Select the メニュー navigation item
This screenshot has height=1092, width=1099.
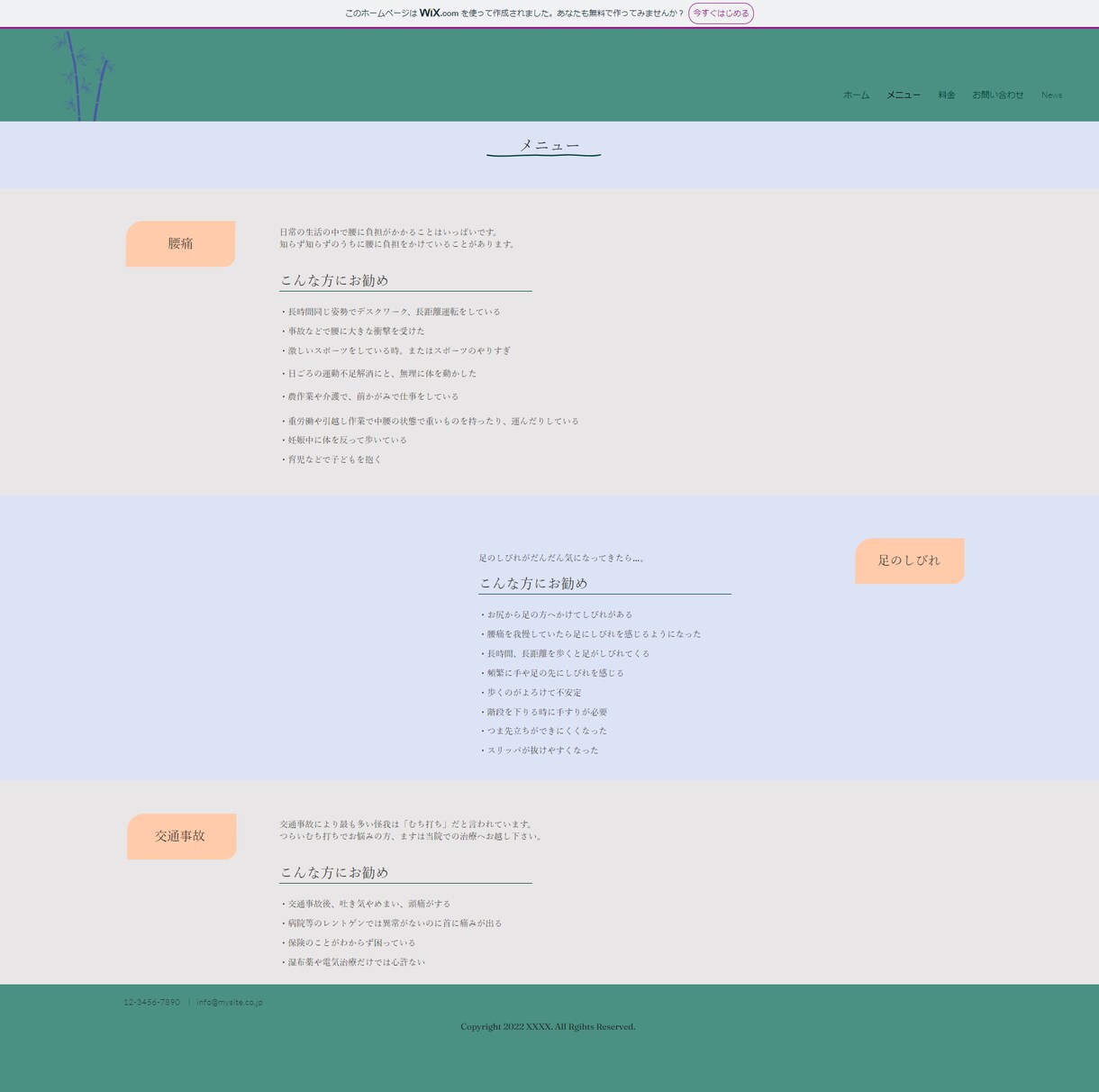903,95
